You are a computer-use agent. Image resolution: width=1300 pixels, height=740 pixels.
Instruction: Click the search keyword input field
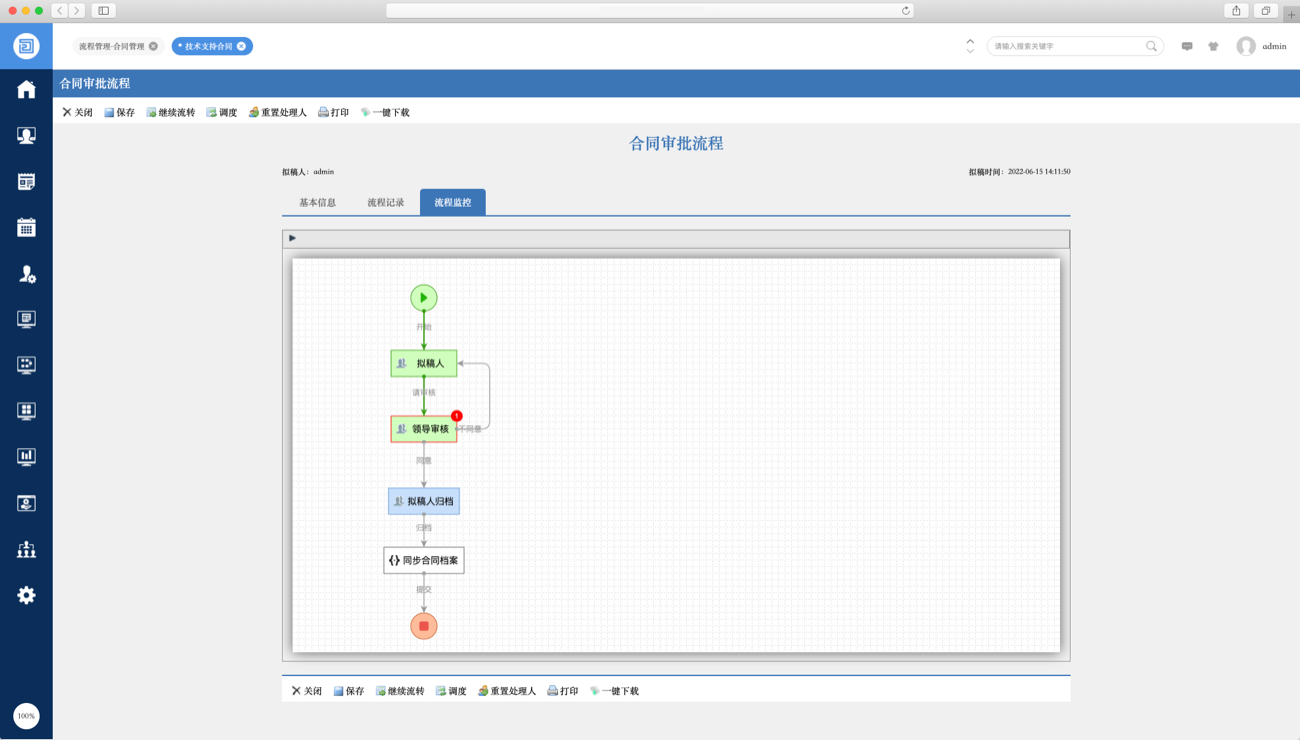tap(1065, 46)
